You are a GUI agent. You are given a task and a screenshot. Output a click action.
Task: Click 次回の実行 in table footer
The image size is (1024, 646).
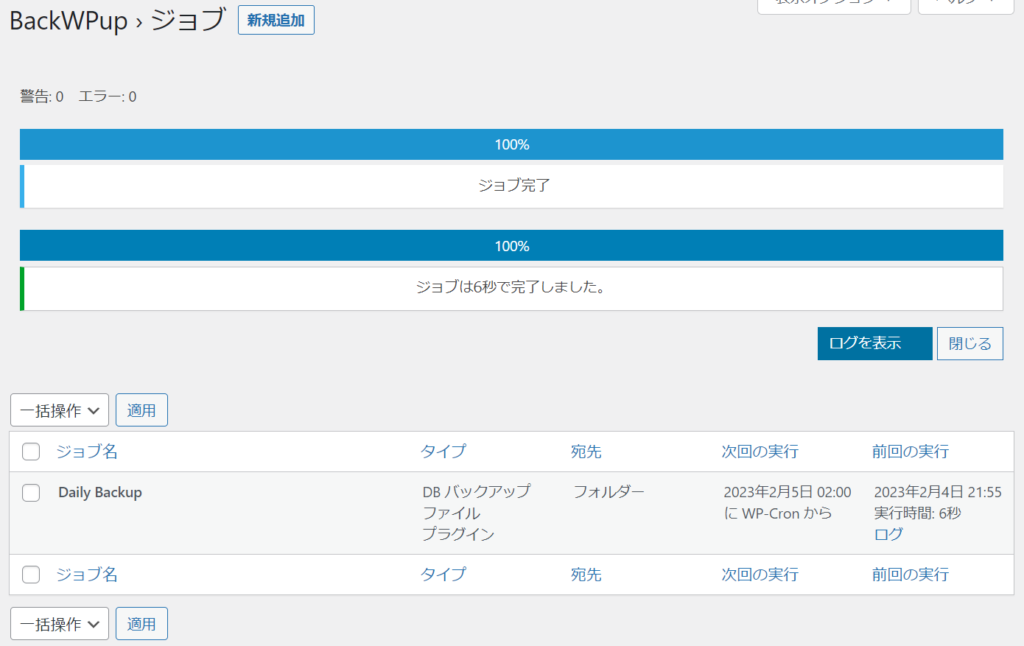[760, 575]
